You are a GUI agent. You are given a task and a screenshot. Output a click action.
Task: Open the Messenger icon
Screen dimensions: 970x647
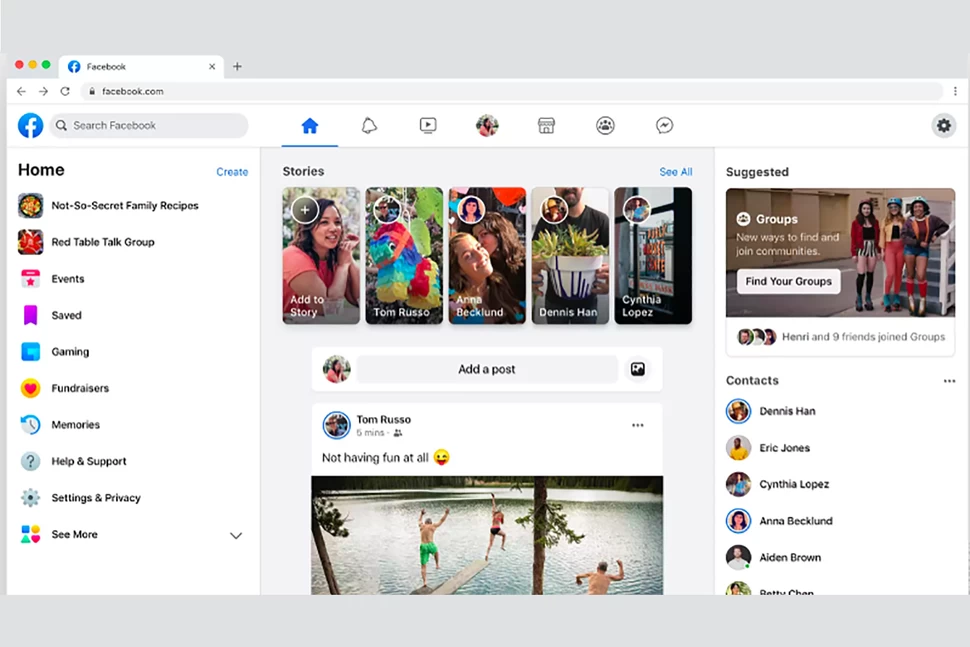coord(664,126)
